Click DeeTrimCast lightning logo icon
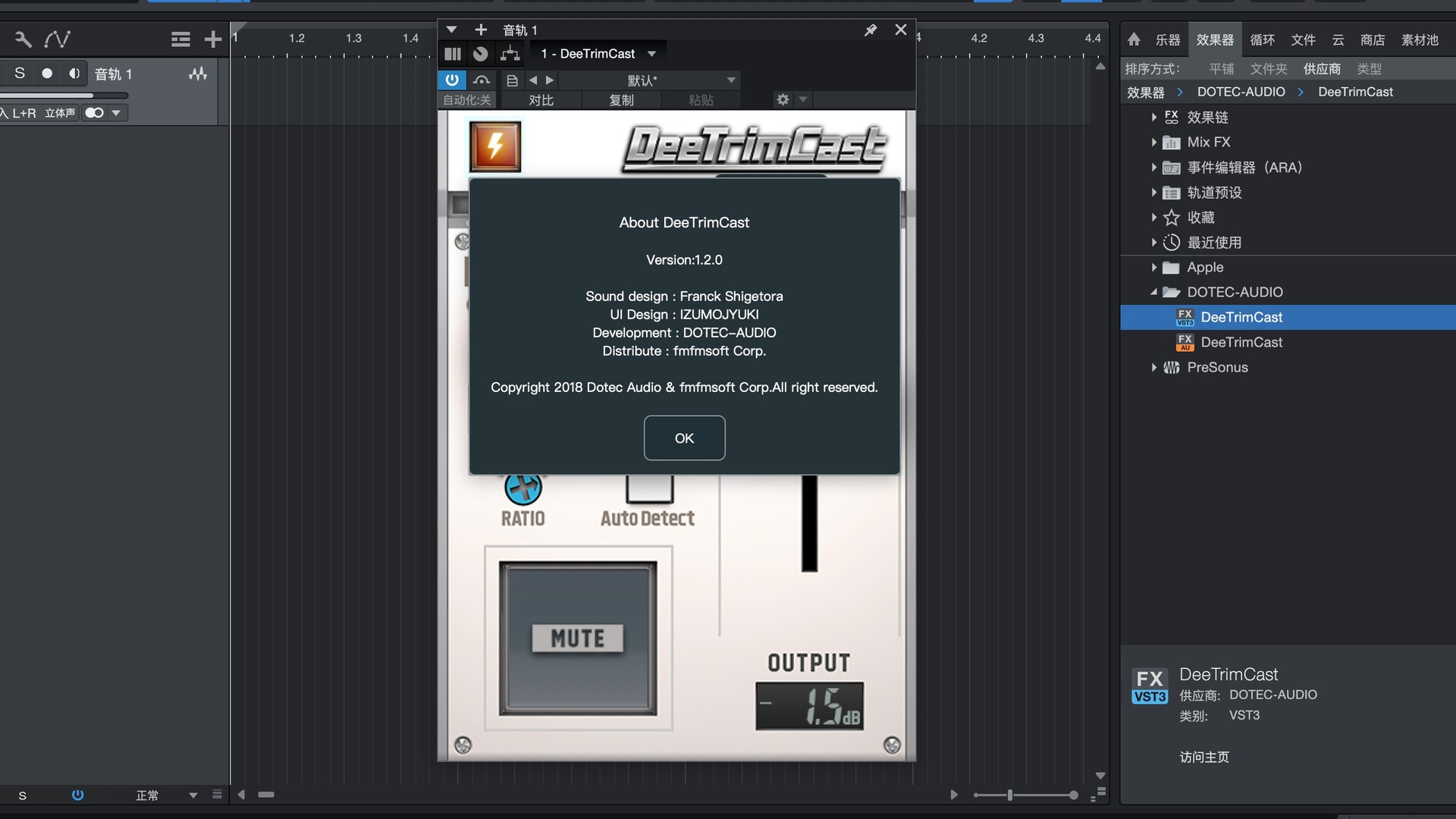Screen dimensions: 1456x819 (x=495, y=146)
